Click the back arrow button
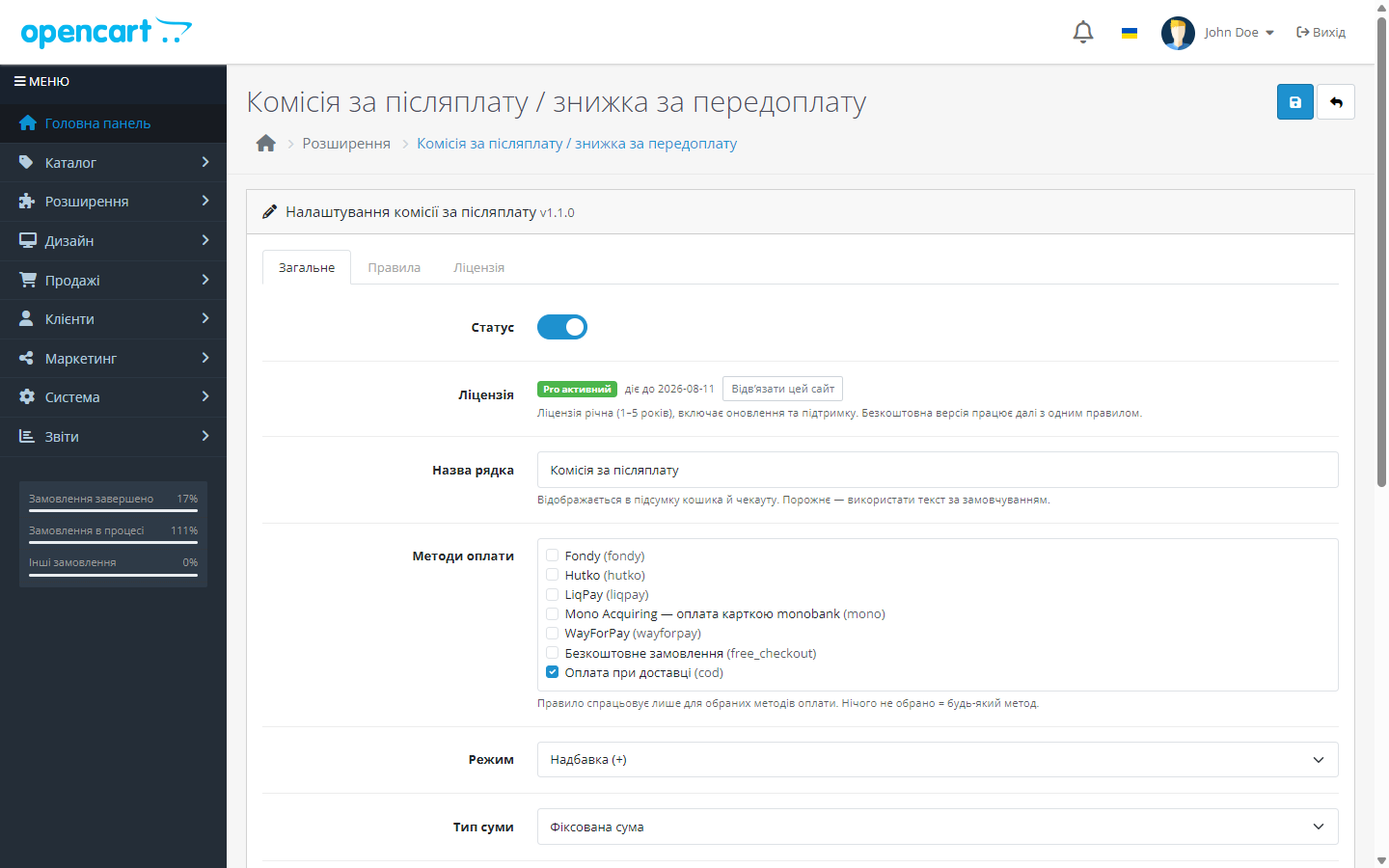The height and width of the screenshot is (868, 1389). [x=1336, y=102]
